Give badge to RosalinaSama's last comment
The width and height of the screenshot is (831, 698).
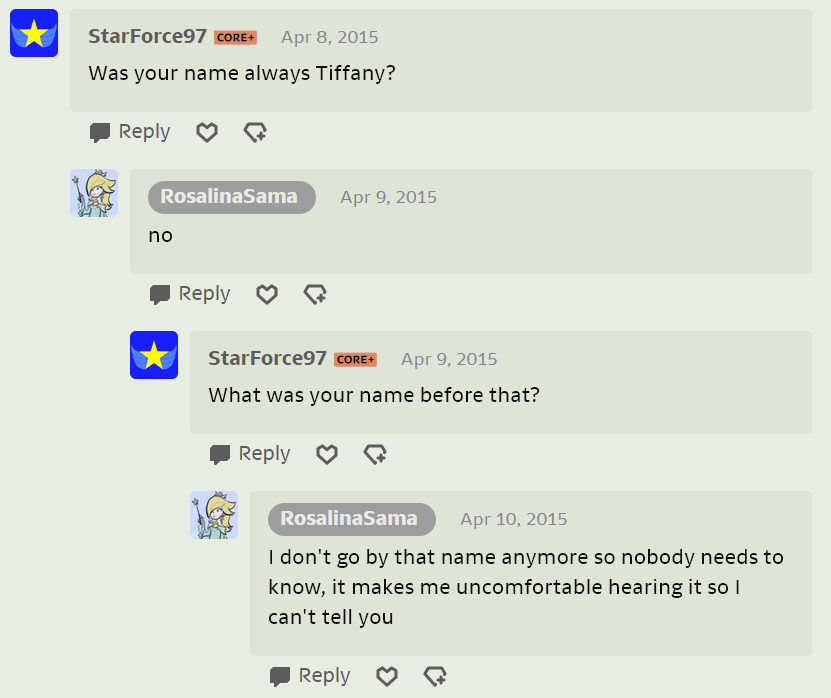pos(435,676)
